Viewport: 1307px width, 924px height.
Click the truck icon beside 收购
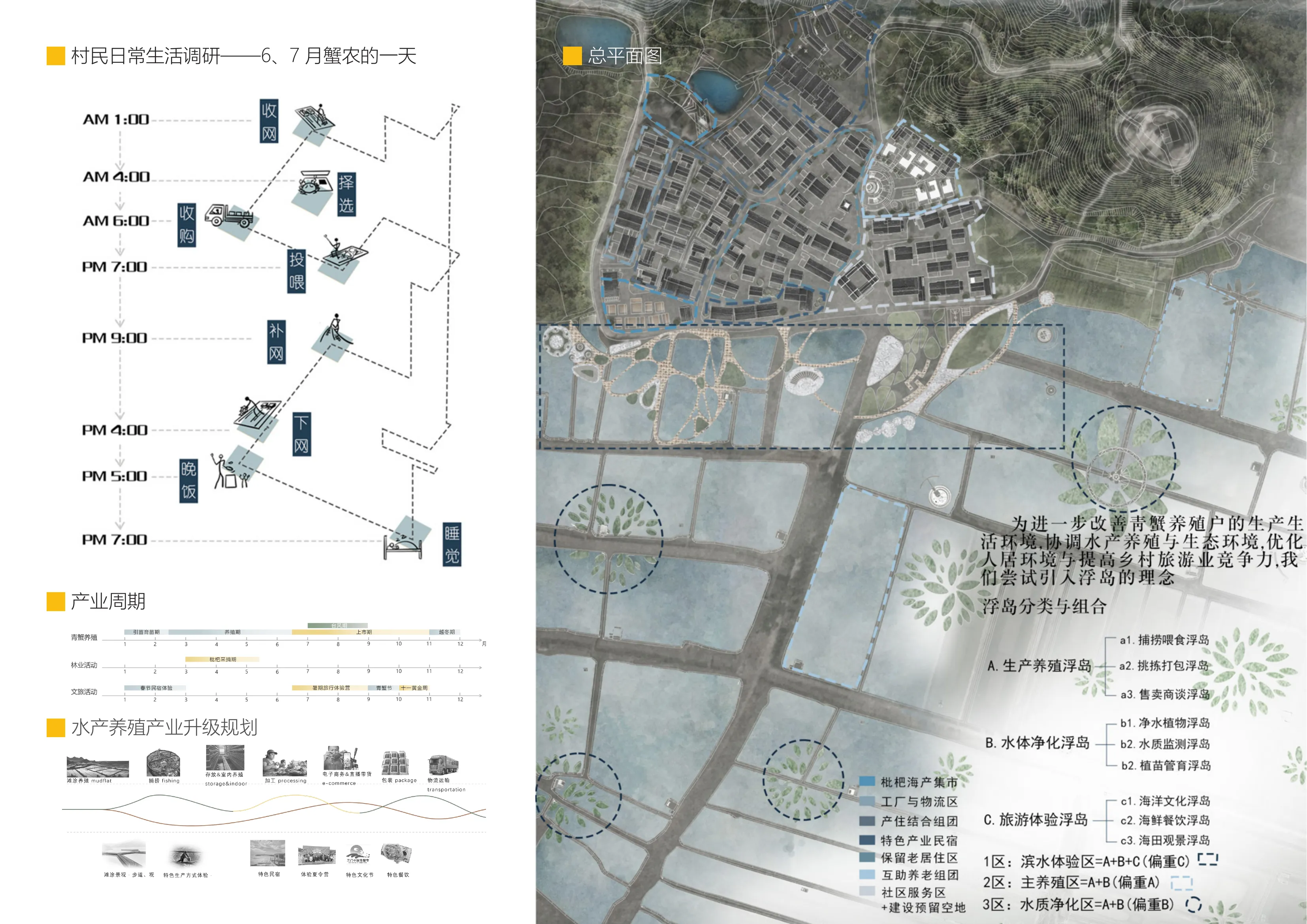228,216
